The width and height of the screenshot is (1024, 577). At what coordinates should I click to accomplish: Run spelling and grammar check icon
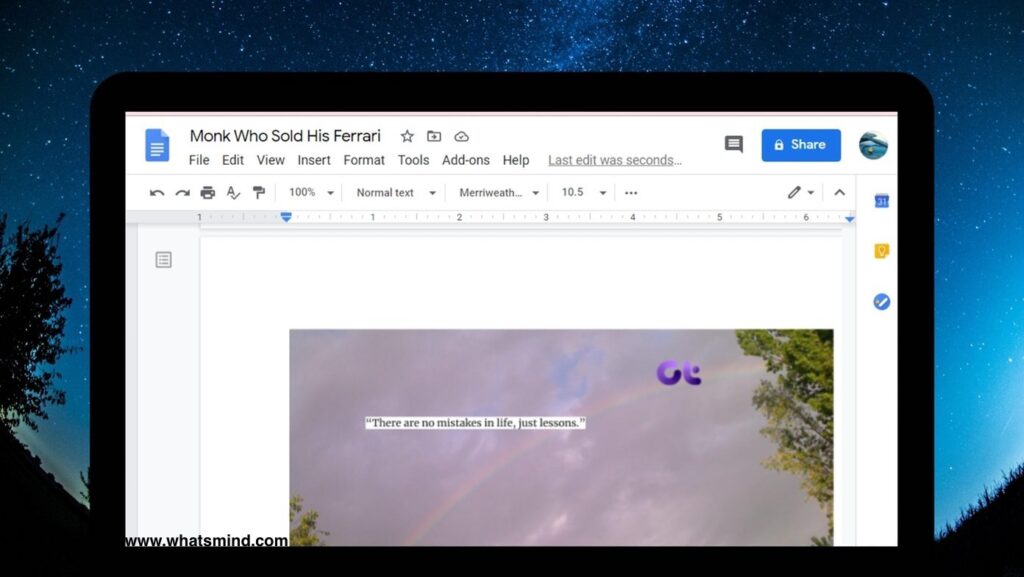click(x=233, y=193)
